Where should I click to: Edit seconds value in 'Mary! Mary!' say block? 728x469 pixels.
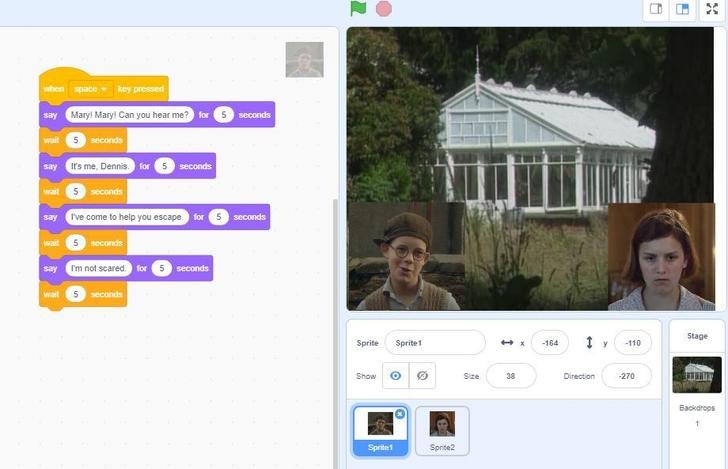click(x=223, y=115)
